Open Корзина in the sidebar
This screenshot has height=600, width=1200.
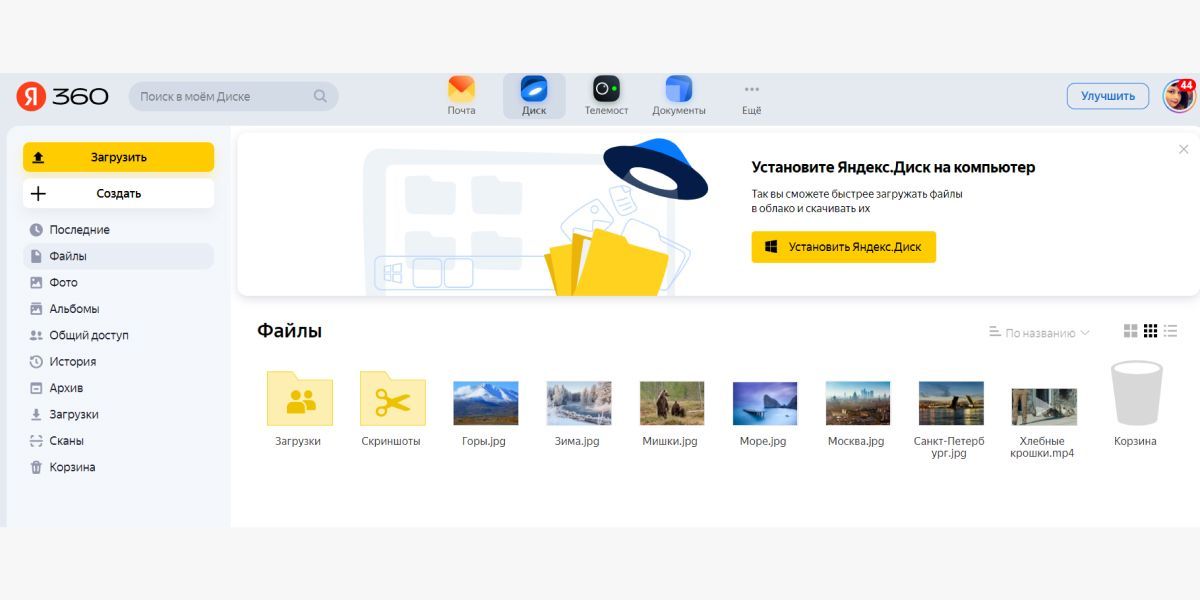pos(118,467)
